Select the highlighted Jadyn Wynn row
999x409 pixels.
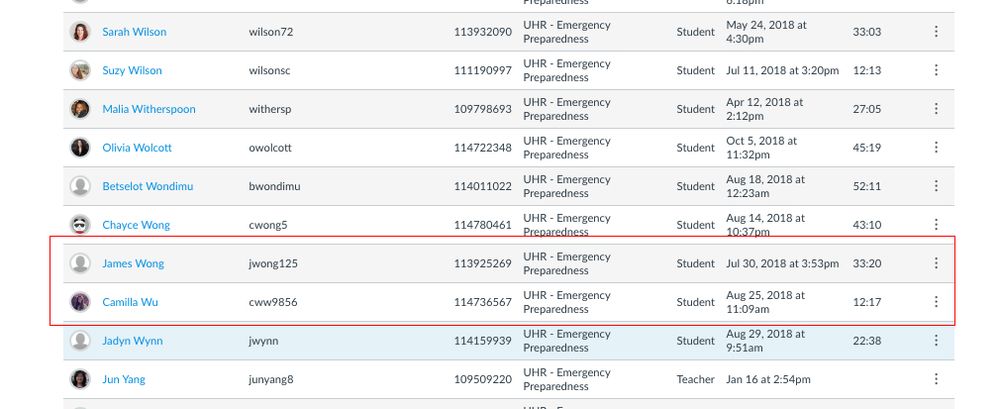508,341
